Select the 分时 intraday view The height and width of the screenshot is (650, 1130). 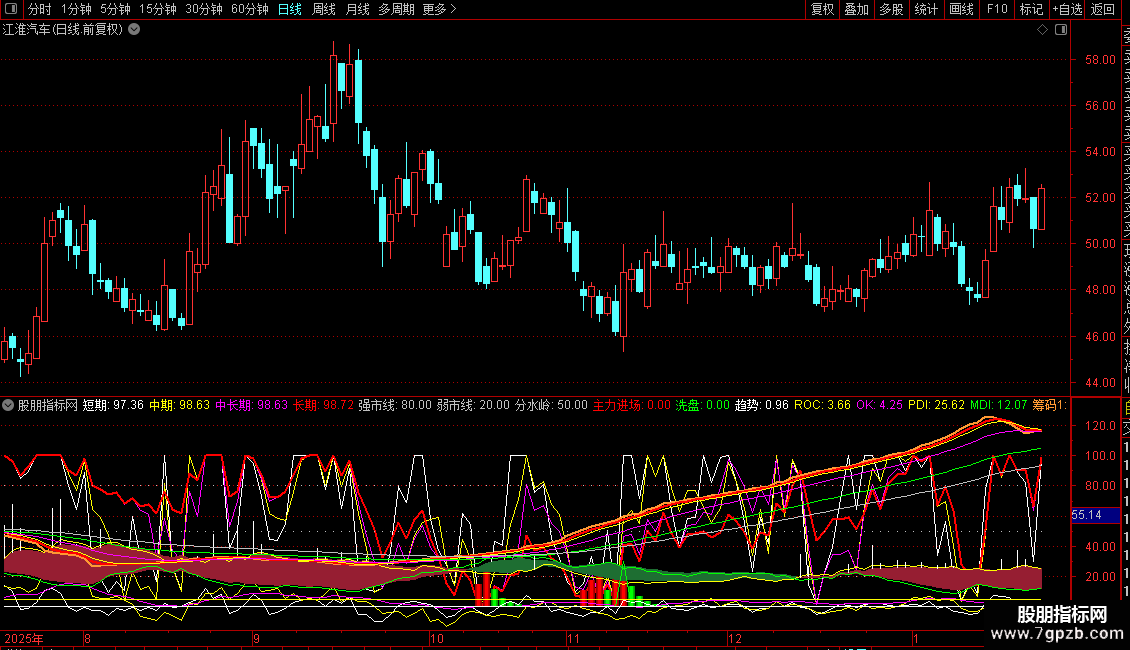pyautogui.click(x=39, y=10)
